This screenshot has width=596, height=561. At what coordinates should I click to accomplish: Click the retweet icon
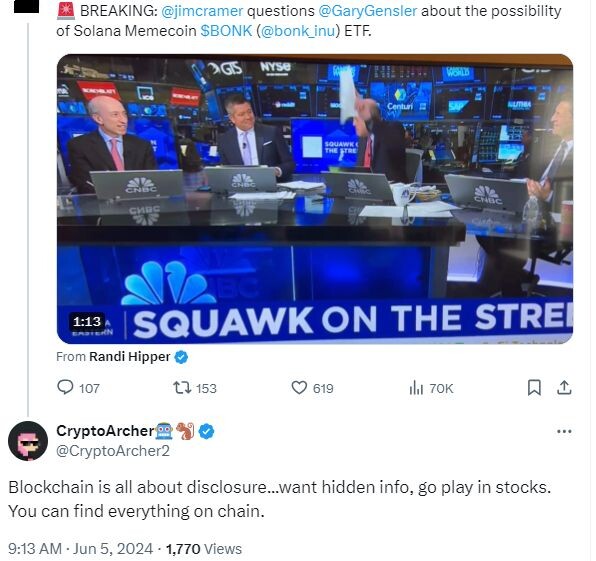pos(182,388)
